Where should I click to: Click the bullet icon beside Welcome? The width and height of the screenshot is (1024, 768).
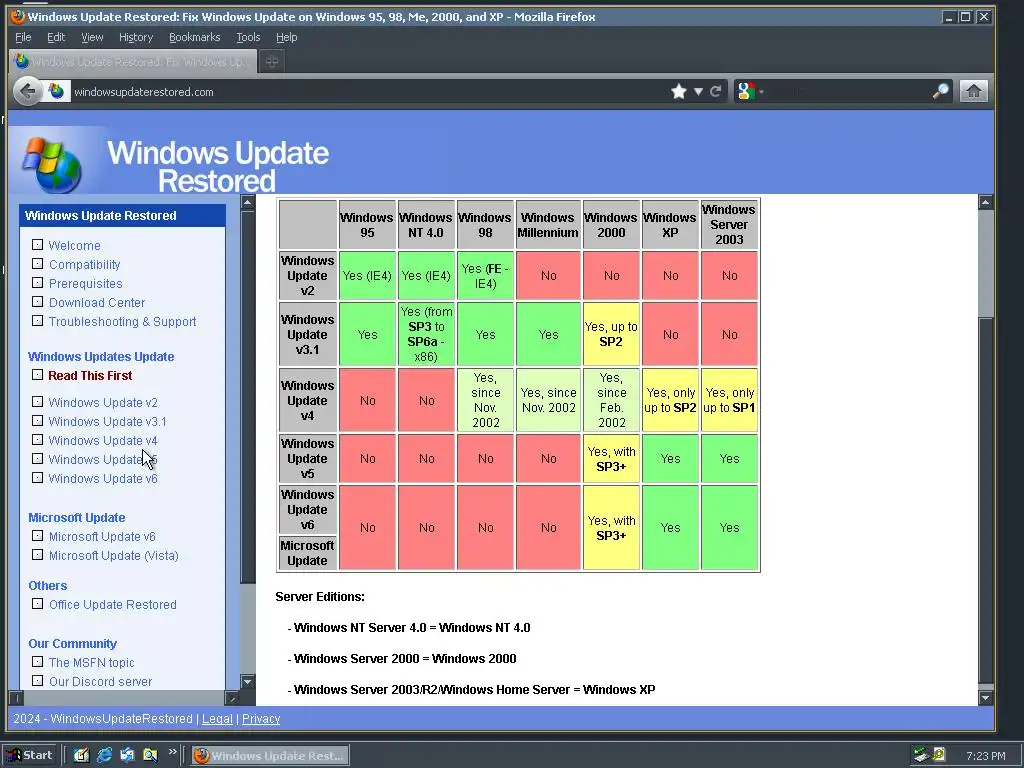click(37, 245)
